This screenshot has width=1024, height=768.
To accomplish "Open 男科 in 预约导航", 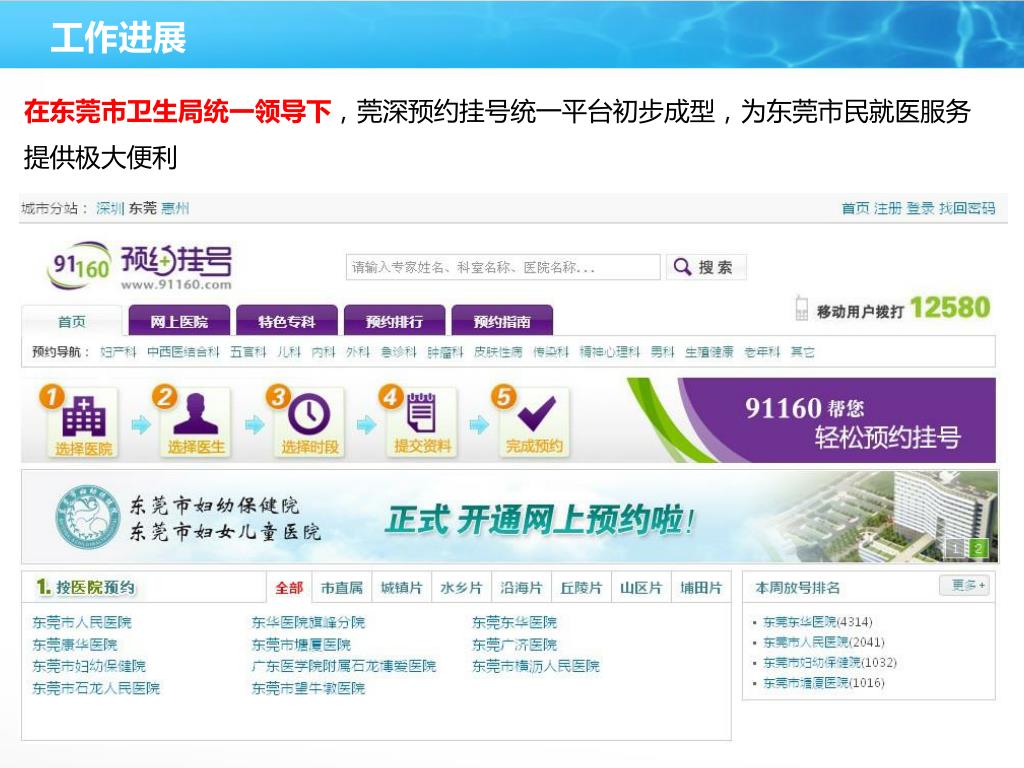I will tap(662, 352).
